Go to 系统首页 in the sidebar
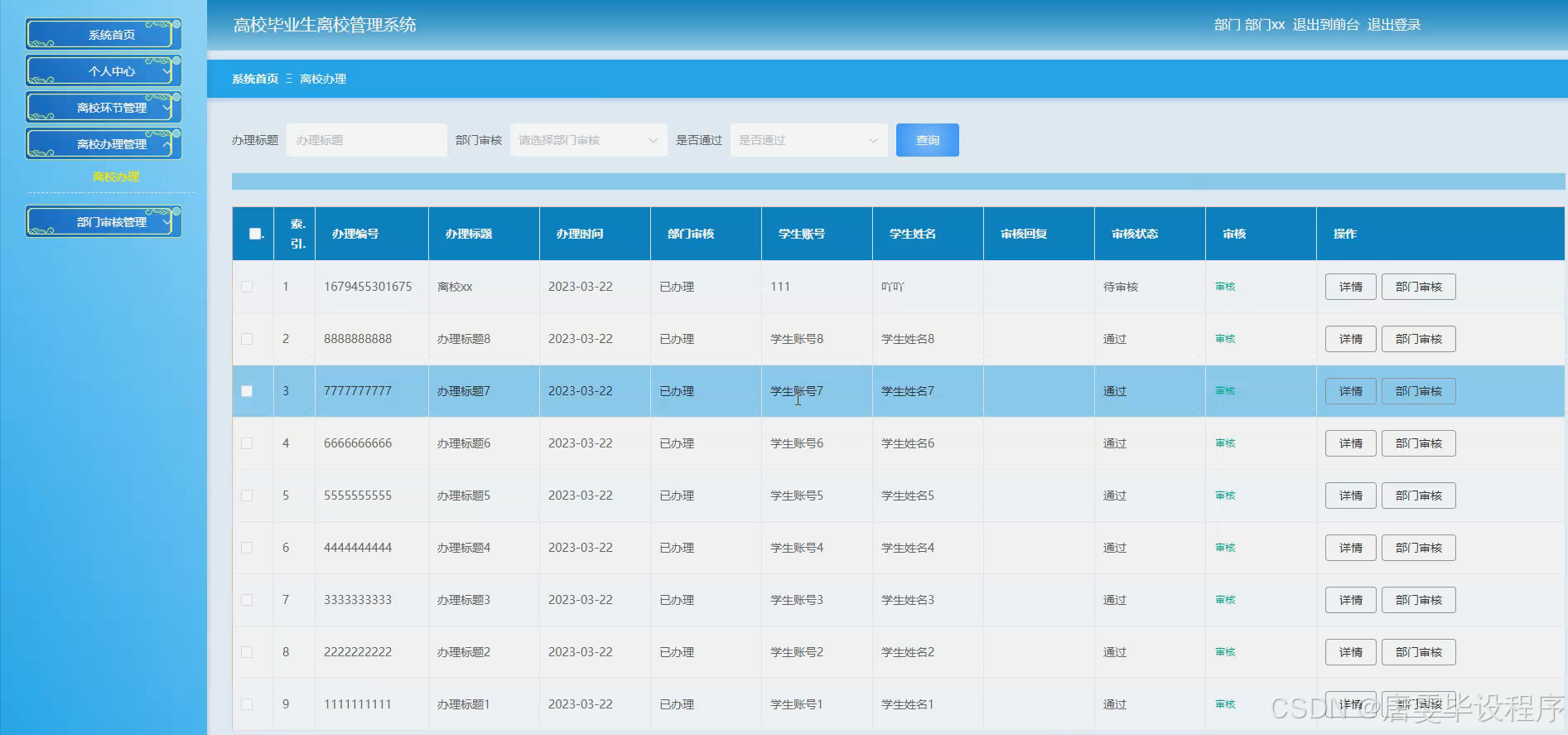1568x735 pixels. click(104, 34)
